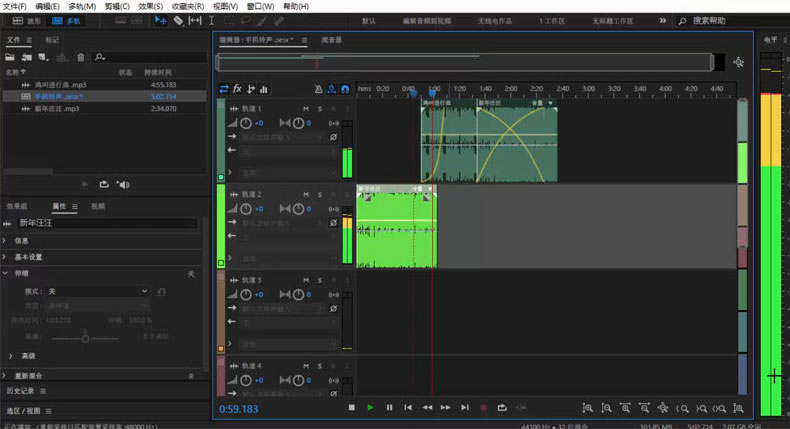Toggle loop playback in the transport bar
The height and width of the screenshot is (429, 790).
(x=502, y=408)
